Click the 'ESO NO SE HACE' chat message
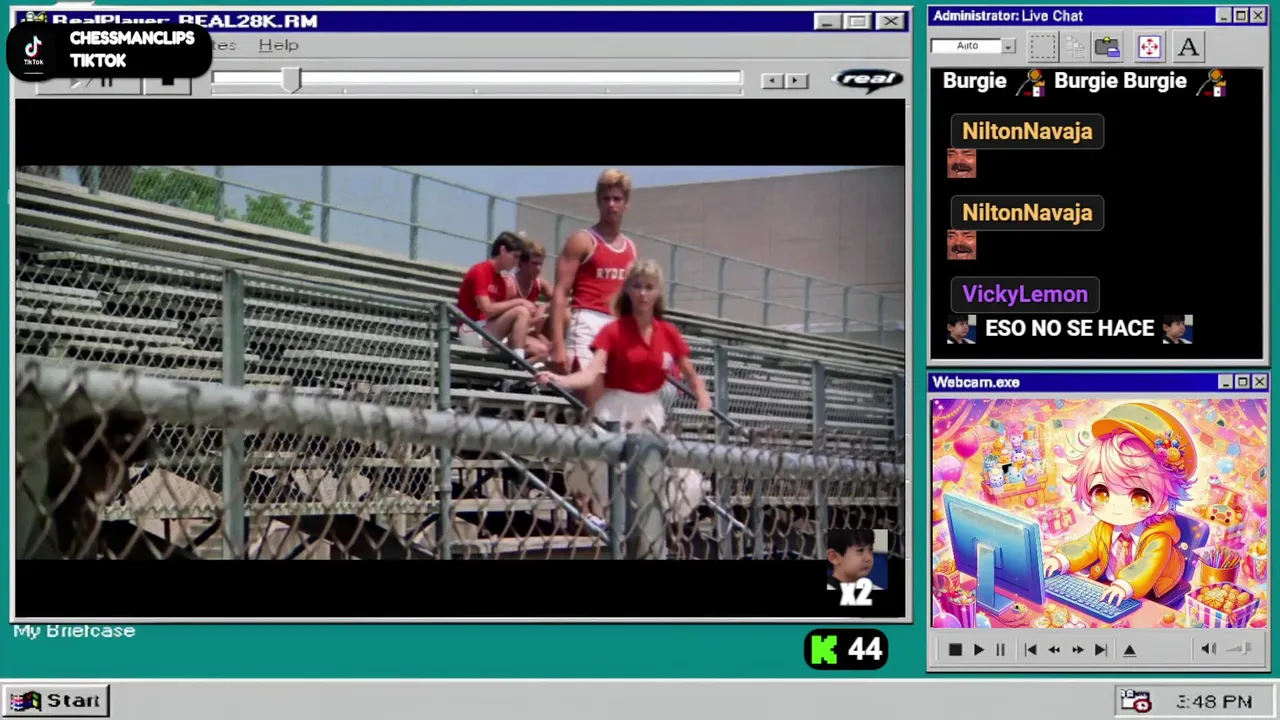 tap(1069, 328)
